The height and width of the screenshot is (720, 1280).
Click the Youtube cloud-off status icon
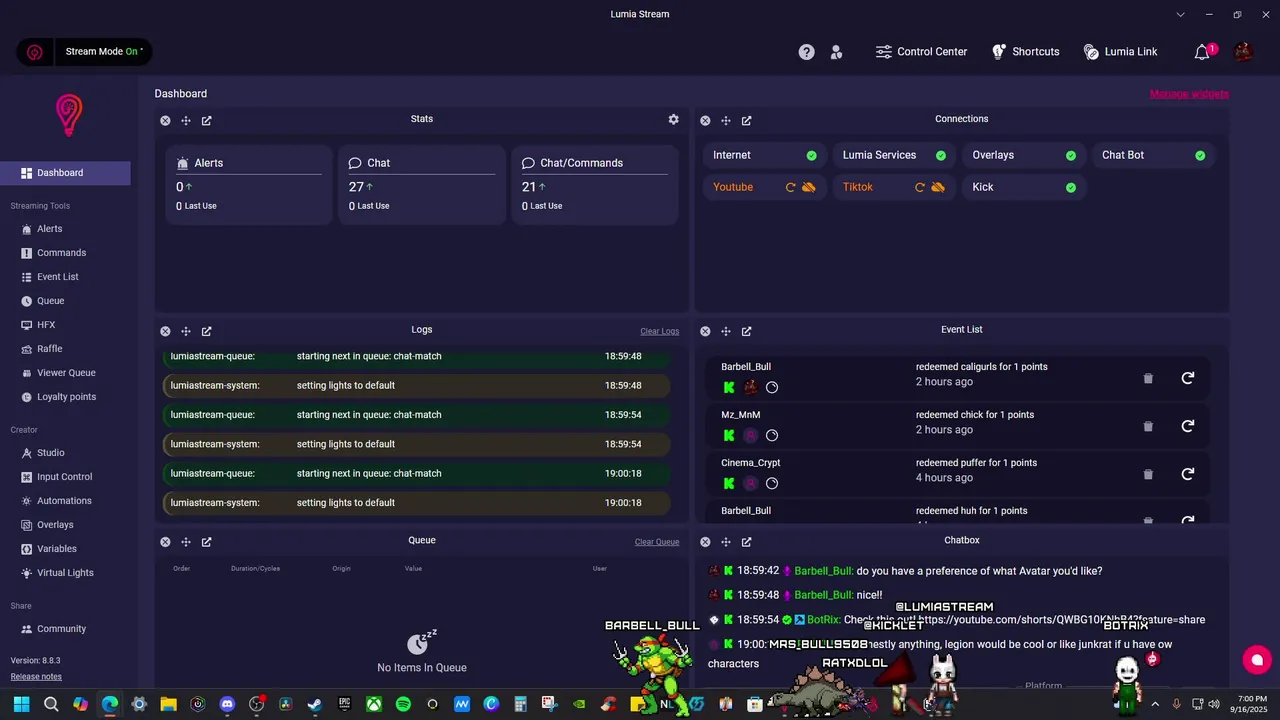(808, 187)
